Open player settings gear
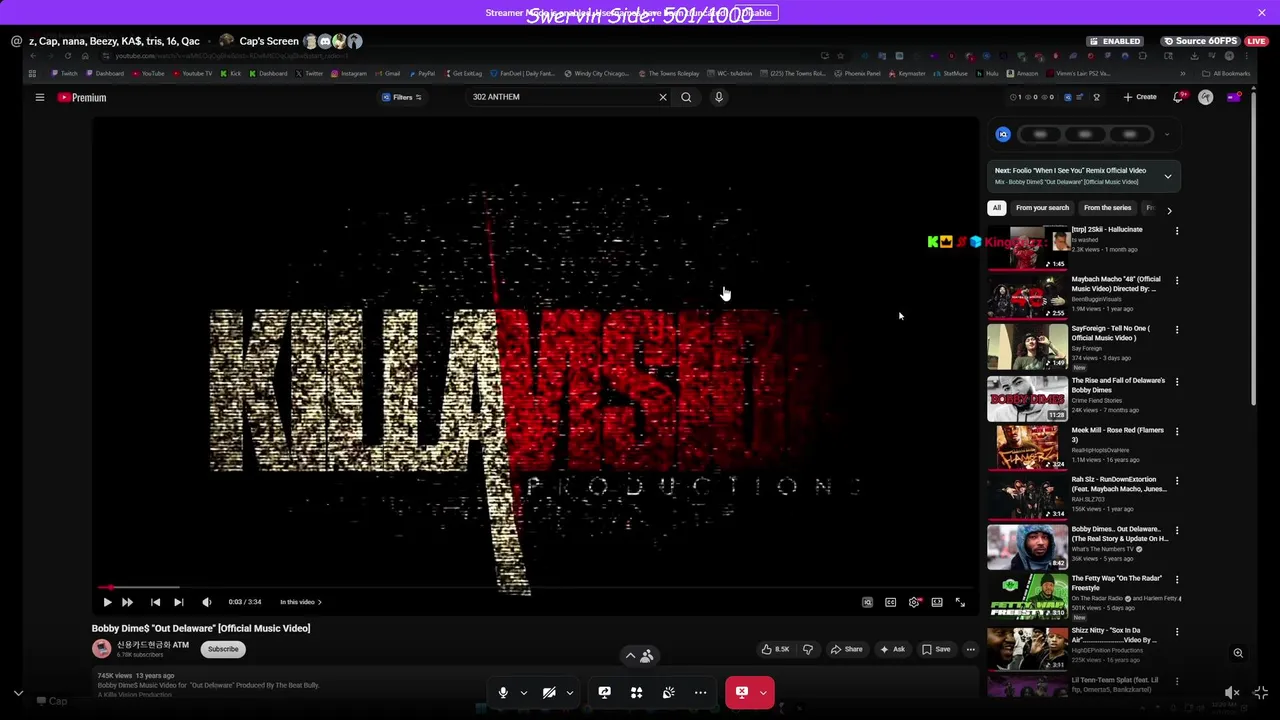Image resolution: width=1280 pixels, height=720 pixels. (914, 602)
